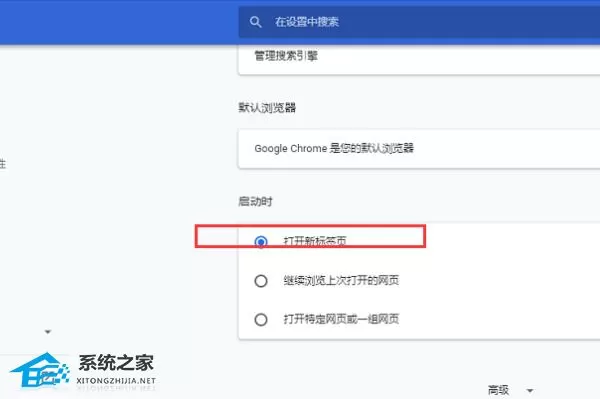This screenshot has width=600, height=399.
Task: Select 打开特定网页或一组网页 radio button
Action: (261, 319)
